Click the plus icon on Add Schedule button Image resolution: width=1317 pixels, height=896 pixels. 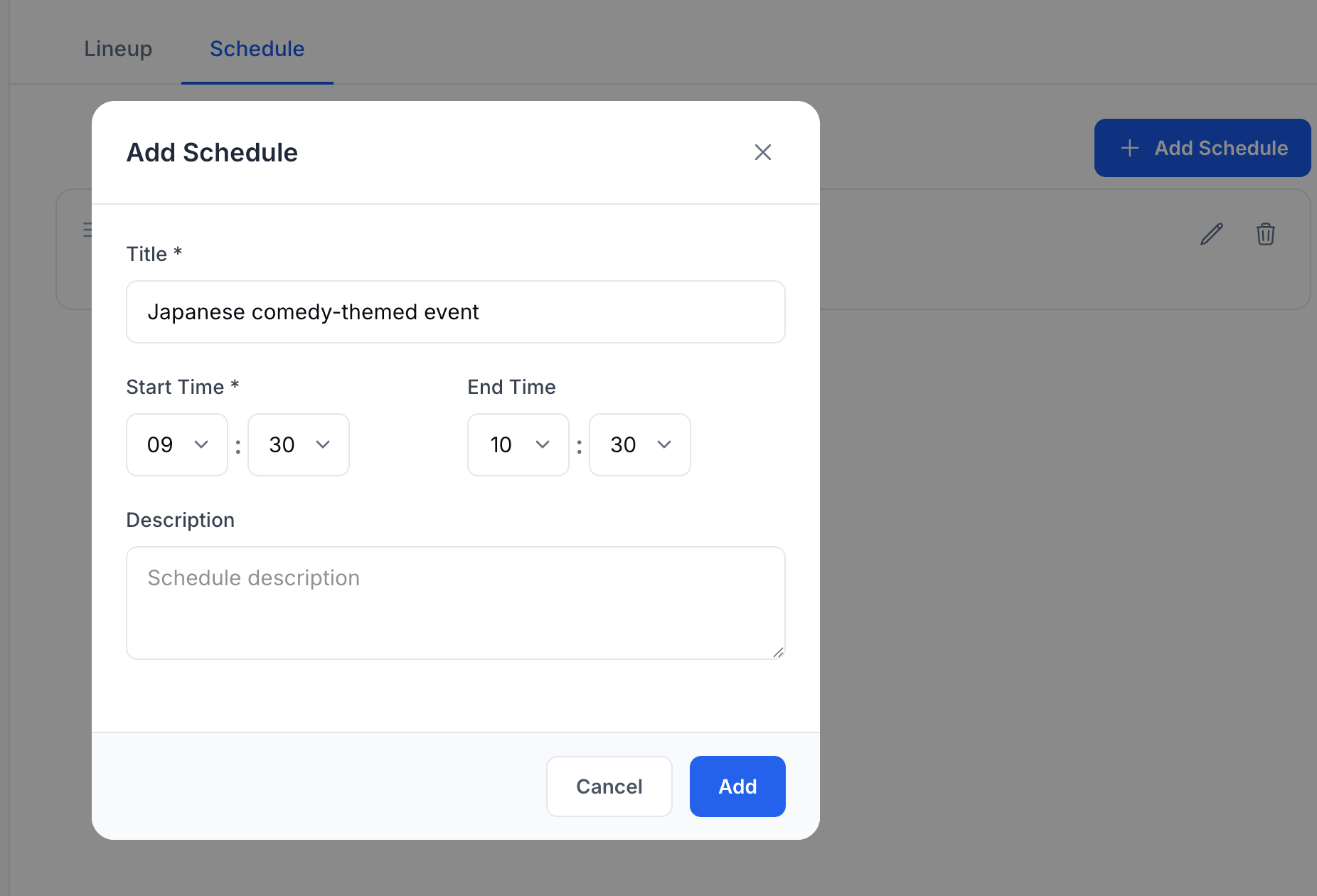point(1130,148)
